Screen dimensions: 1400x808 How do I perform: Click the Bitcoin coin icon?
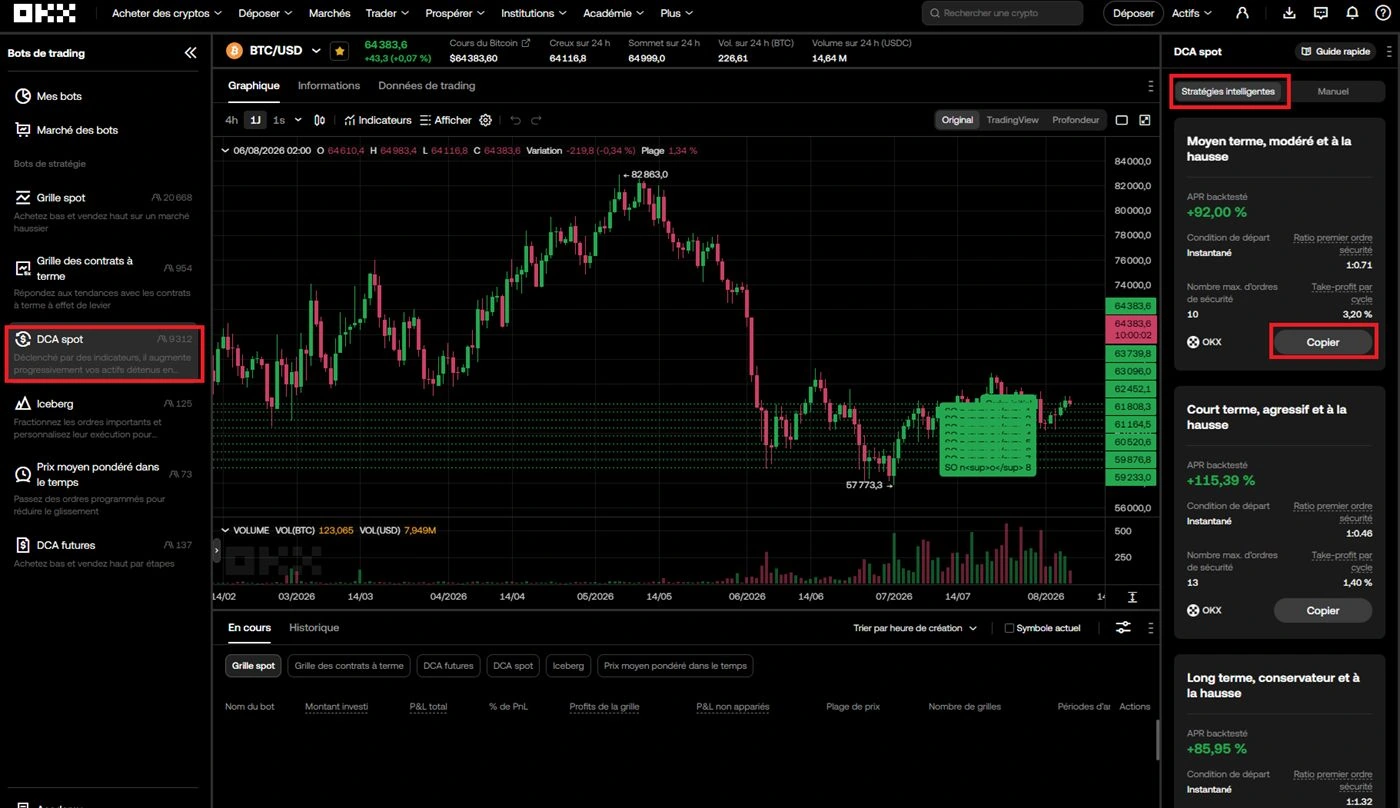click(235, 51)
